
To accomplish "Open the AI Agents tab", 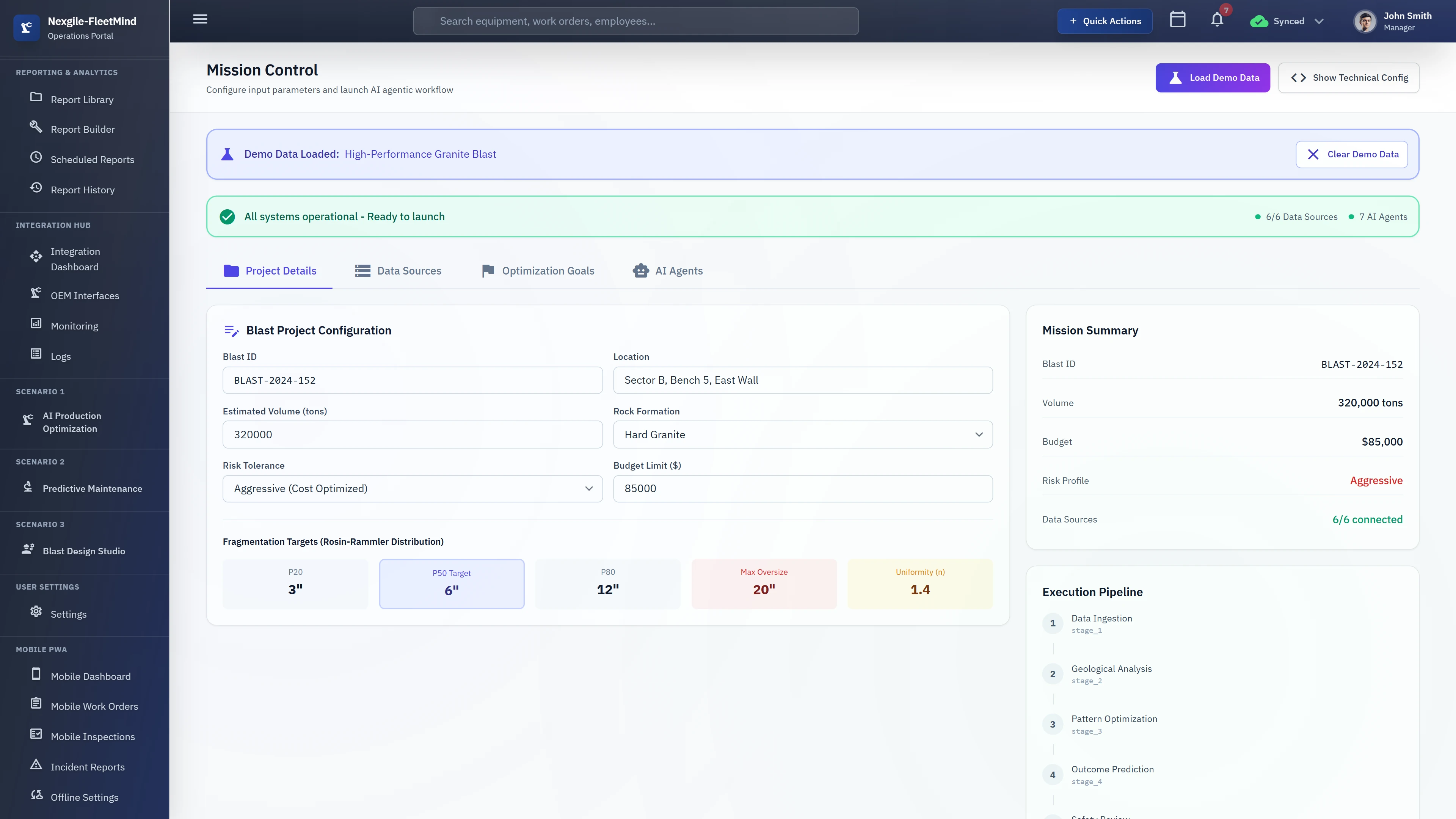I will pyautogui.click(x=667, y=271).
